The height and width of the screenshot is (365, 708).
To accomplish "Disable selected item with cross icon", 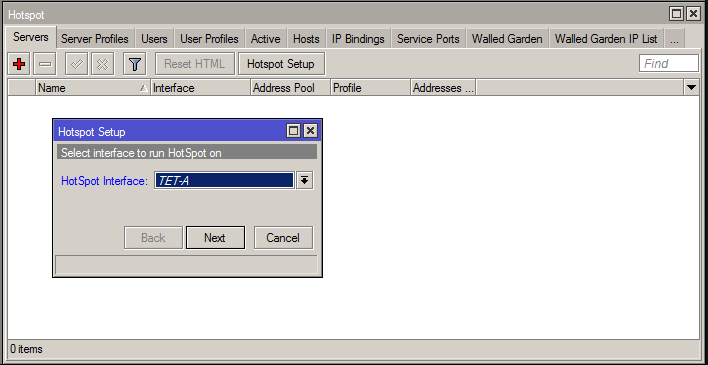I will (102, 64).
